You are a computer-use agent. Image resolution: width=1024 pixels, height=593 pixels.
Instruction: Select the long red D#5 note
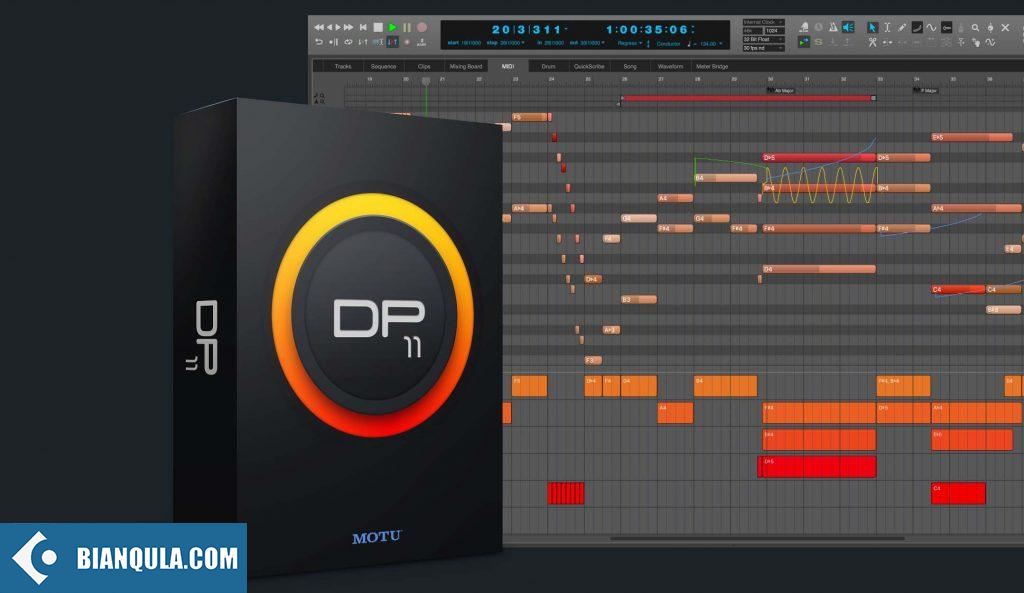point(819,157)
